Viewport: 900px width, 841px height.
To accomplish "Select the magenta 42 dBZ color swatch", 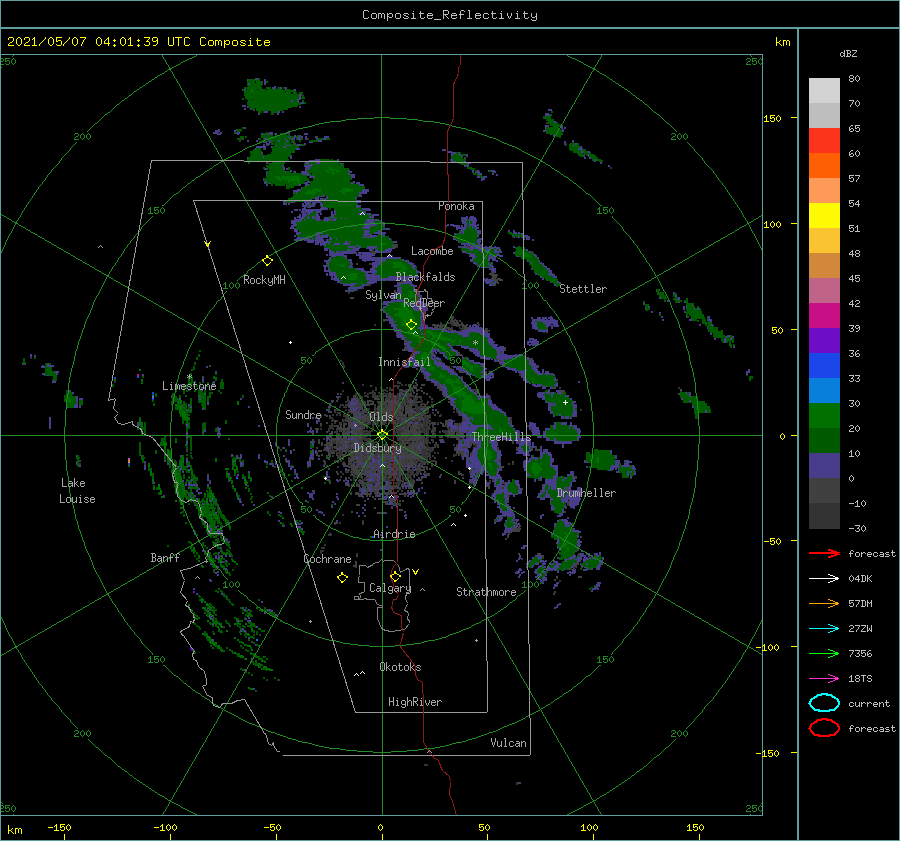I will (x=824, y=316).
